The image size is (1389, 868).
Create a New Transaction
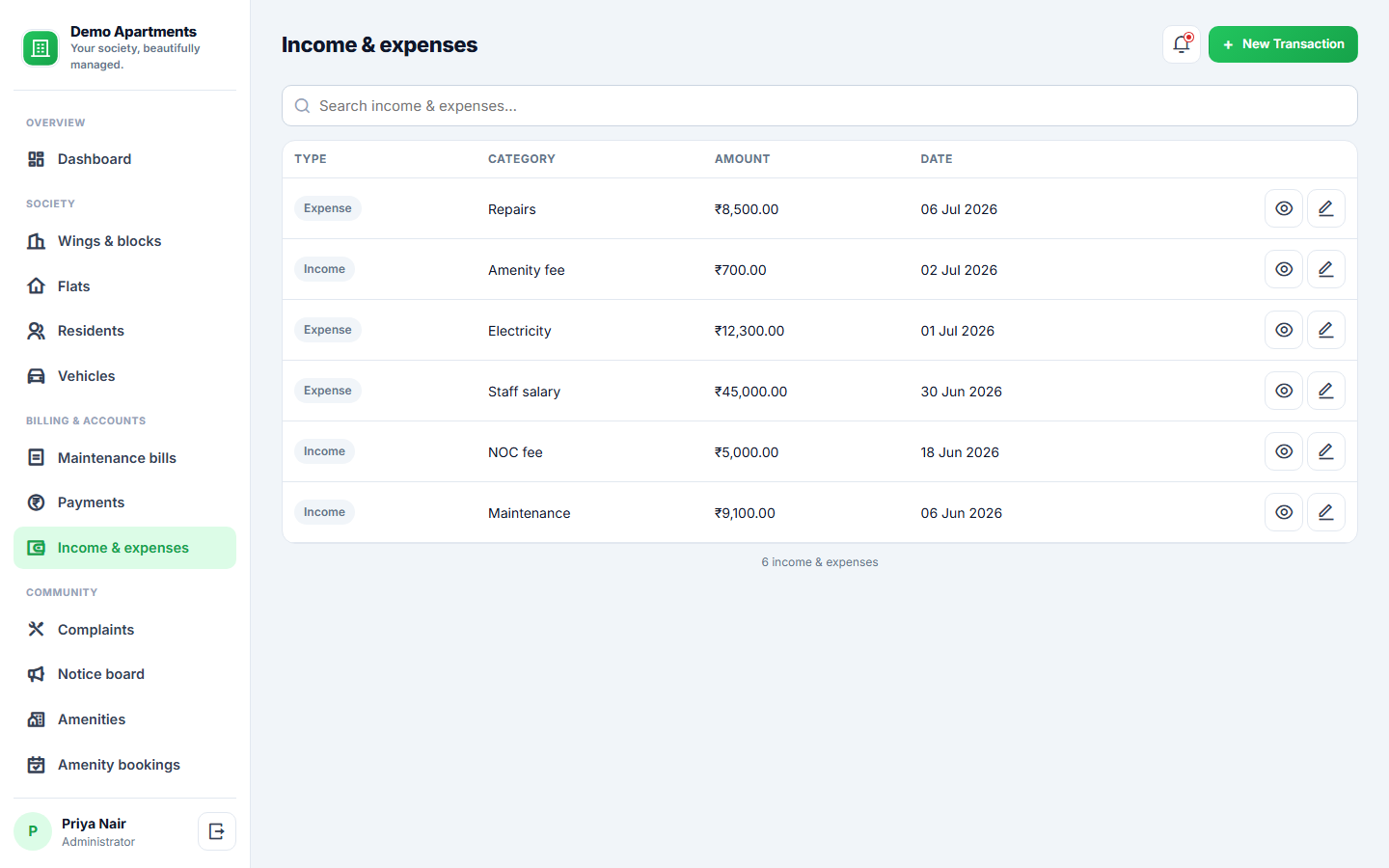[1283, 44]
